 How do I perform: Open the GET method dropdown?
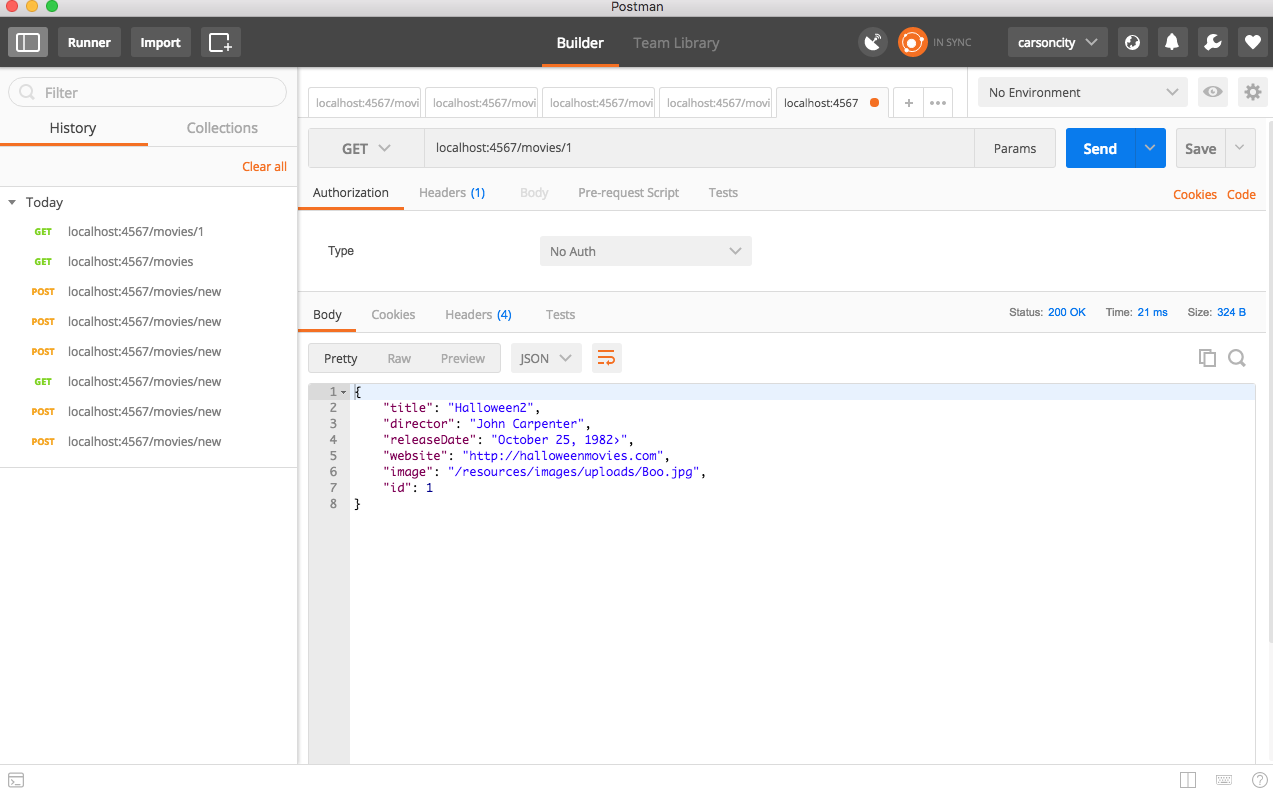(x=365, y=147)
